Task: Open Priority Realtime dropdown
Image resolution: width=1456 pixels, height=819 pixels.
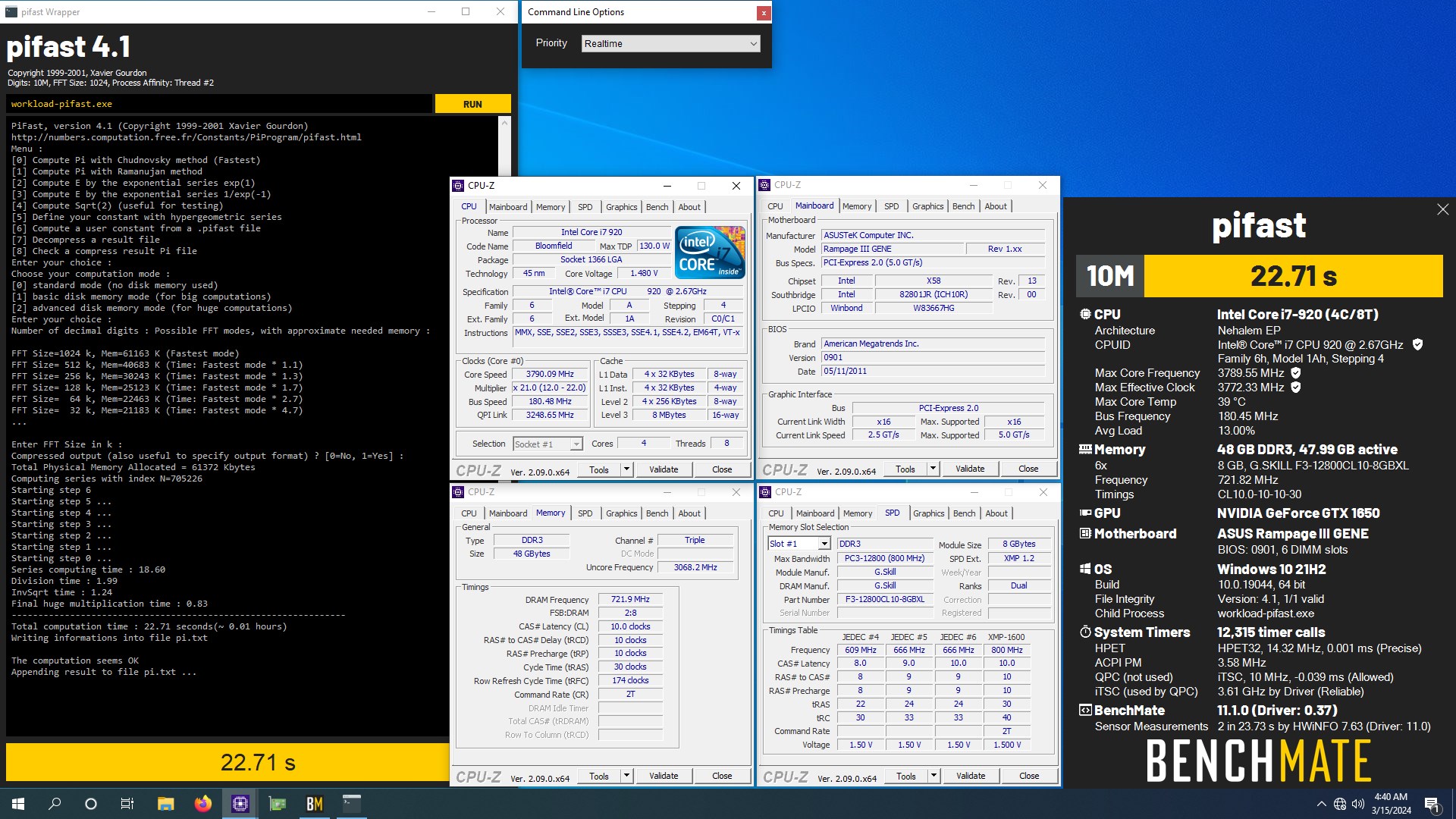Action: pos(670,43)
